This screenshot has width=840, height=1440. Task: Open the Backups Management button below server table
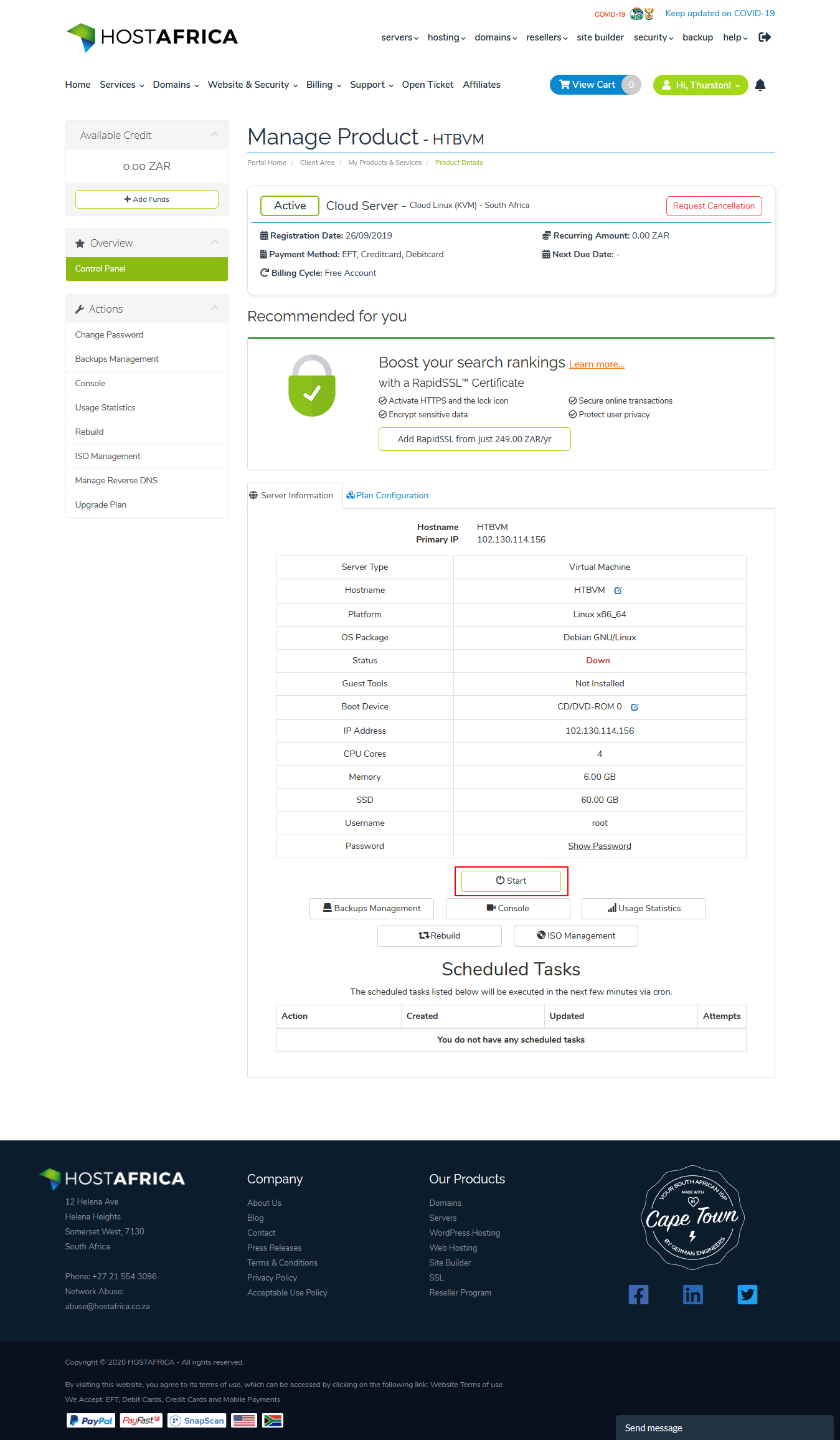click(372, 909)
